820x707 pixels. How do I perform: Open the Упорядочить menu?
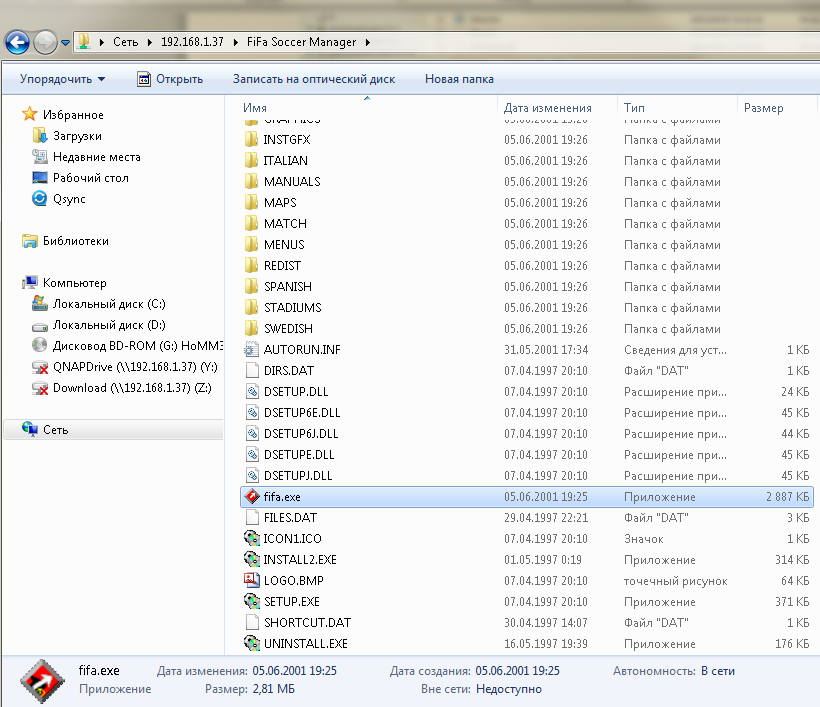62,79
